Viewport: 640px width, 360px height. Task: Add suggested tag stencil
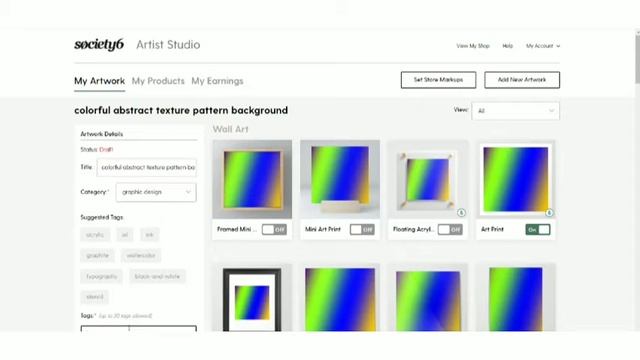[x=95, y=297]
